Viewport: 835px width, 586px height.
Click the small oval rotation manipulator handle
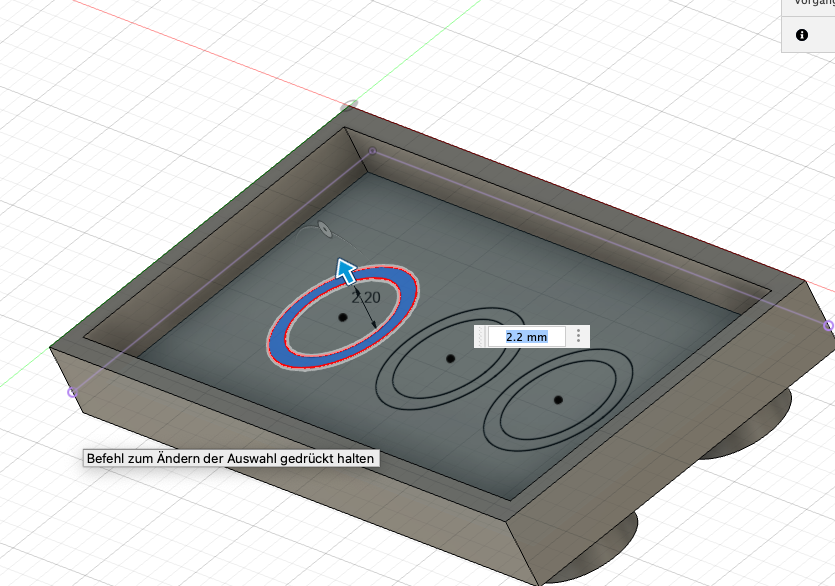click(x=325, y=230)
